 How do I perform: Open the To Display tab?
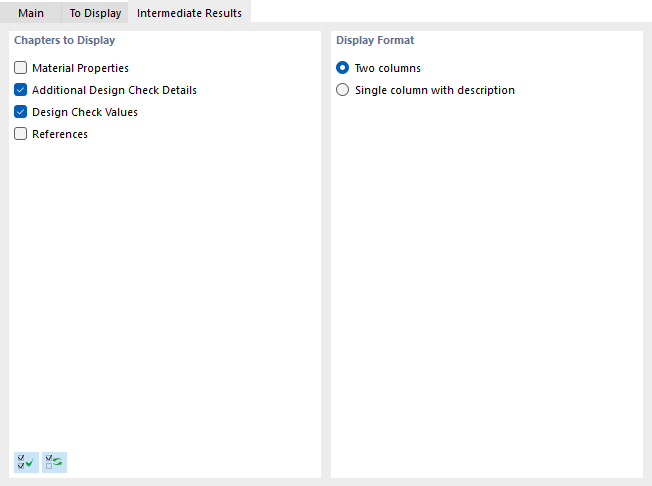(95, 13)
